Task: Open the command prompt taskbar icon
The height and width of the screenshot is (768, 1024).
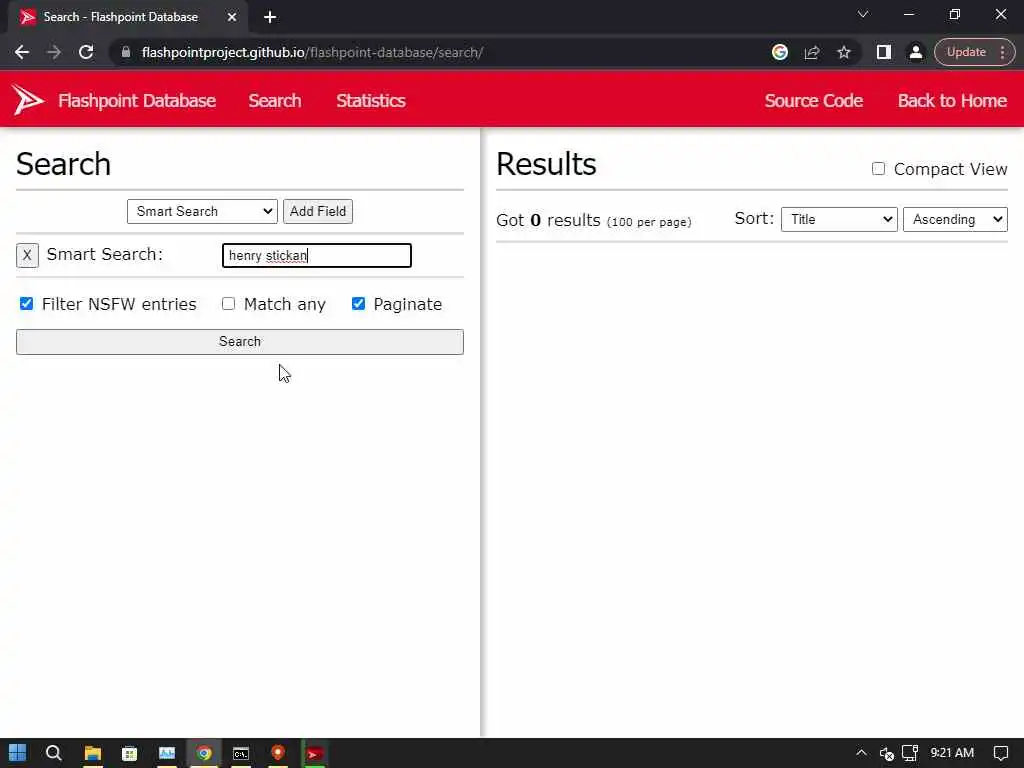Action: 241,753
